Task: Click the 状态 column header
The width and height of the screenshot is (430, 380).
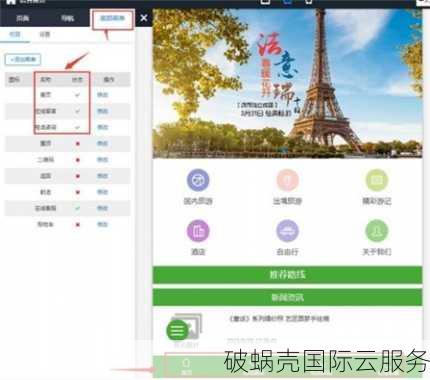Action: 77,80
